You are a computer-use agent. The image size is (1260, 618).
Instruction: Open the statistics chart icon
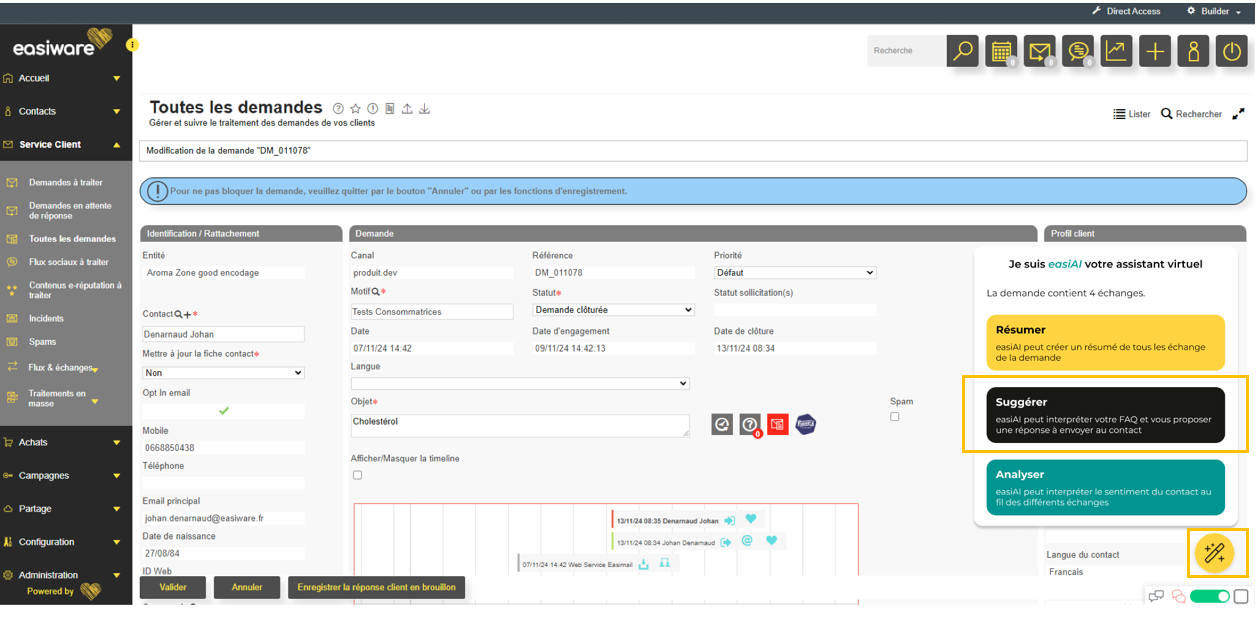tap(1116, 51)
